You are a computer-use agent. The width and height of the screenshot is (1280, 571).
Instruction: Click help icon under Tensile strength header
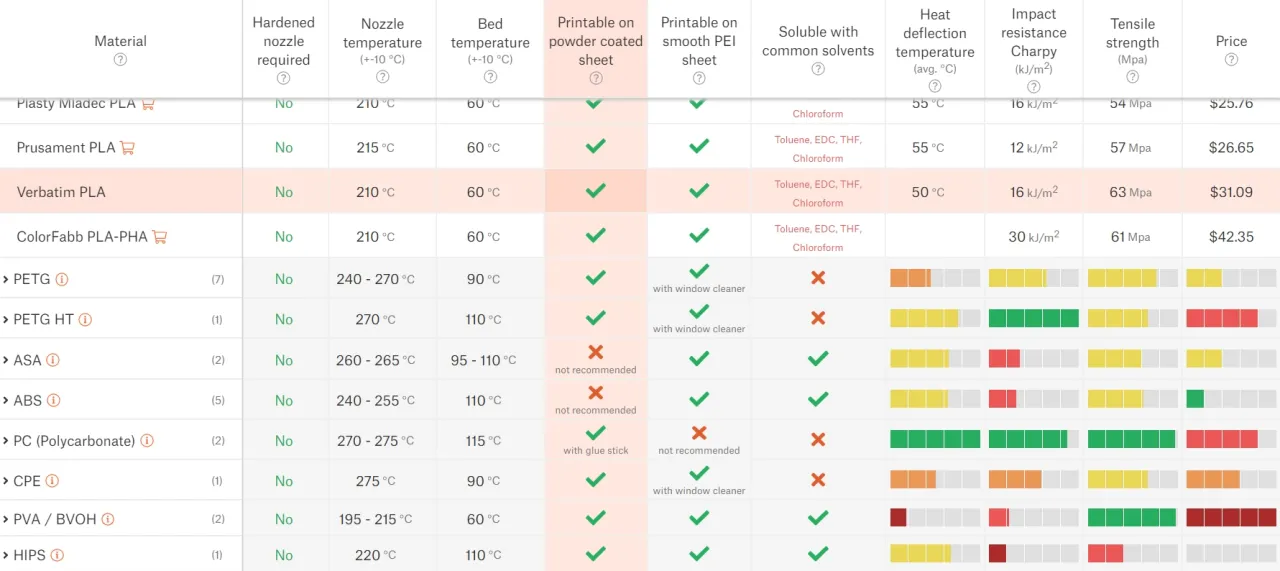(x=1132, y=76)
